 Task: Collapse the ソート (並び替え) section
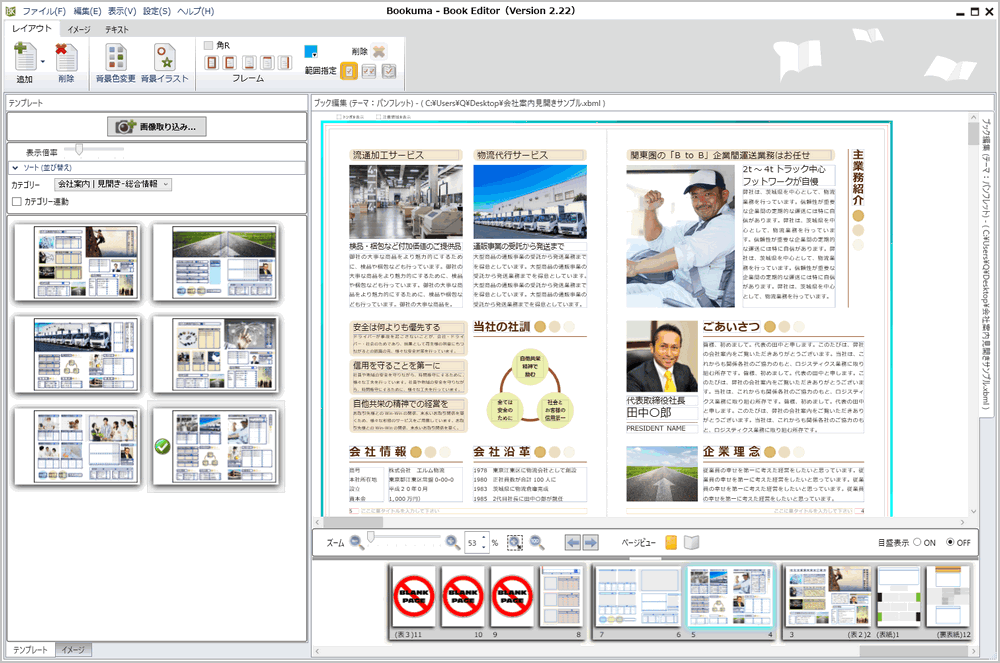click(15, 168)
